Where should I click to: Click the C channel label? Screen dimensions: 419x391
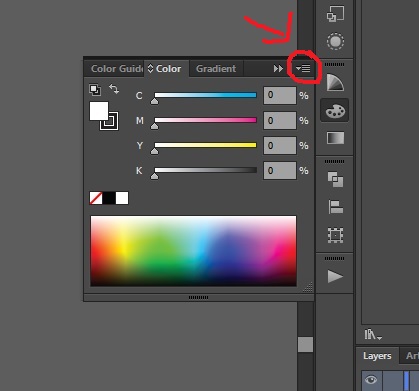pos(139,96)
